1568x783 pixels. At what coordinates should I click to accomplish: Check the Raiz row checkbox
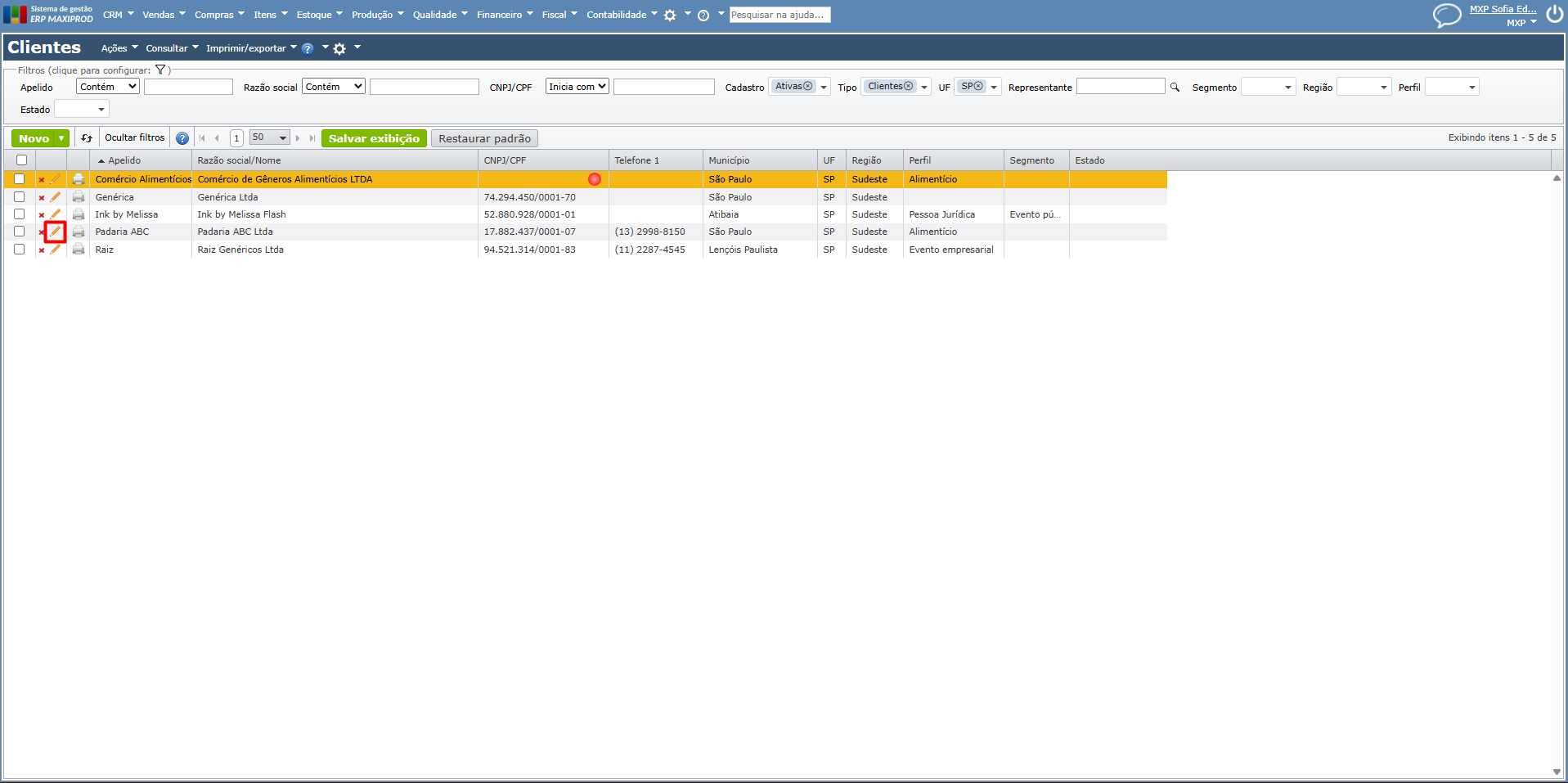(20, 249)
